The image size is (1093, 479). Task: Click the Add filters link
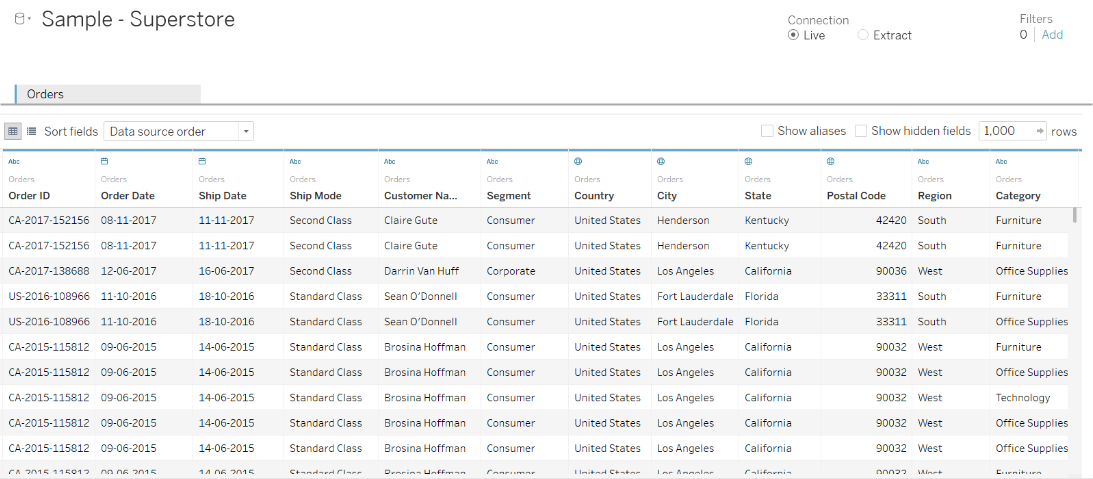tap(1052, 34)
